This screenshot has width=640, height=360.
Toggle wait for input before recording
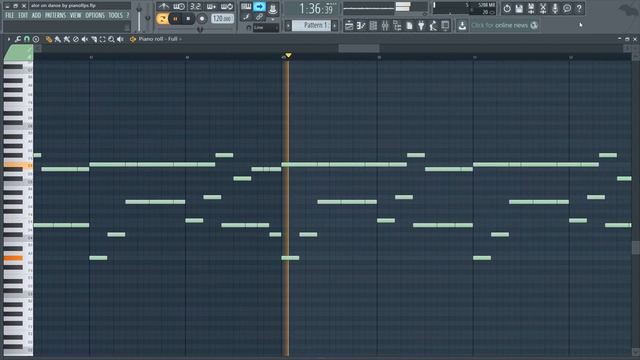[x=179, y=7]
